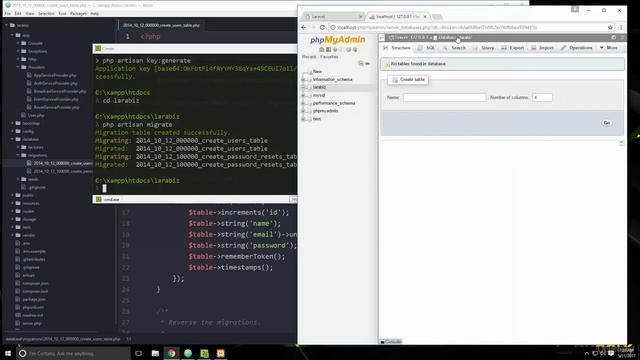The image size is (640, 360).
Task: Expand test database tree node
Action: [303, 119]
